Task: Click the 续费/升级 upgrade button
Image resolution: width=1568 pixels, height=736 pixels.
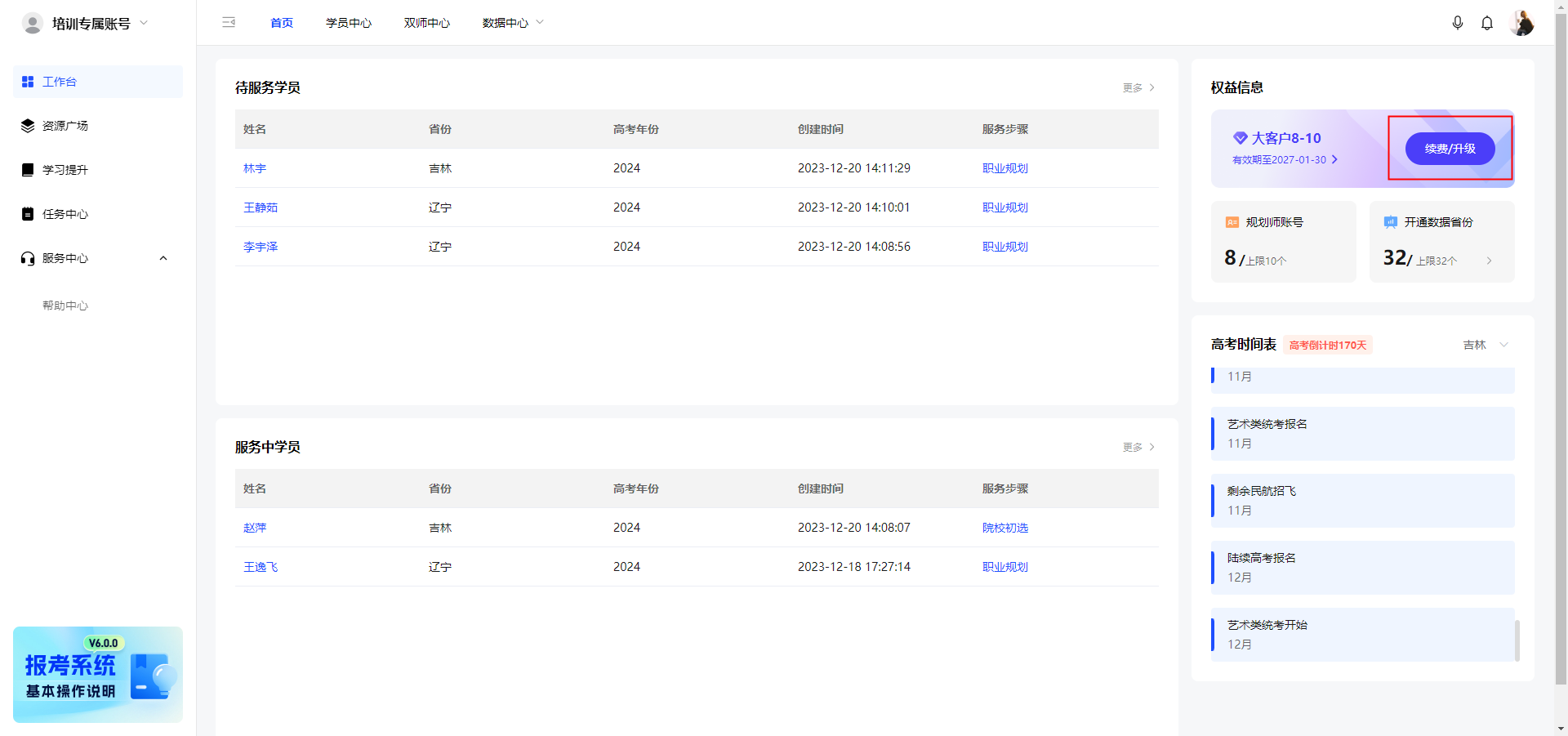Action: pyautogui.click(x=1450, y=149)
